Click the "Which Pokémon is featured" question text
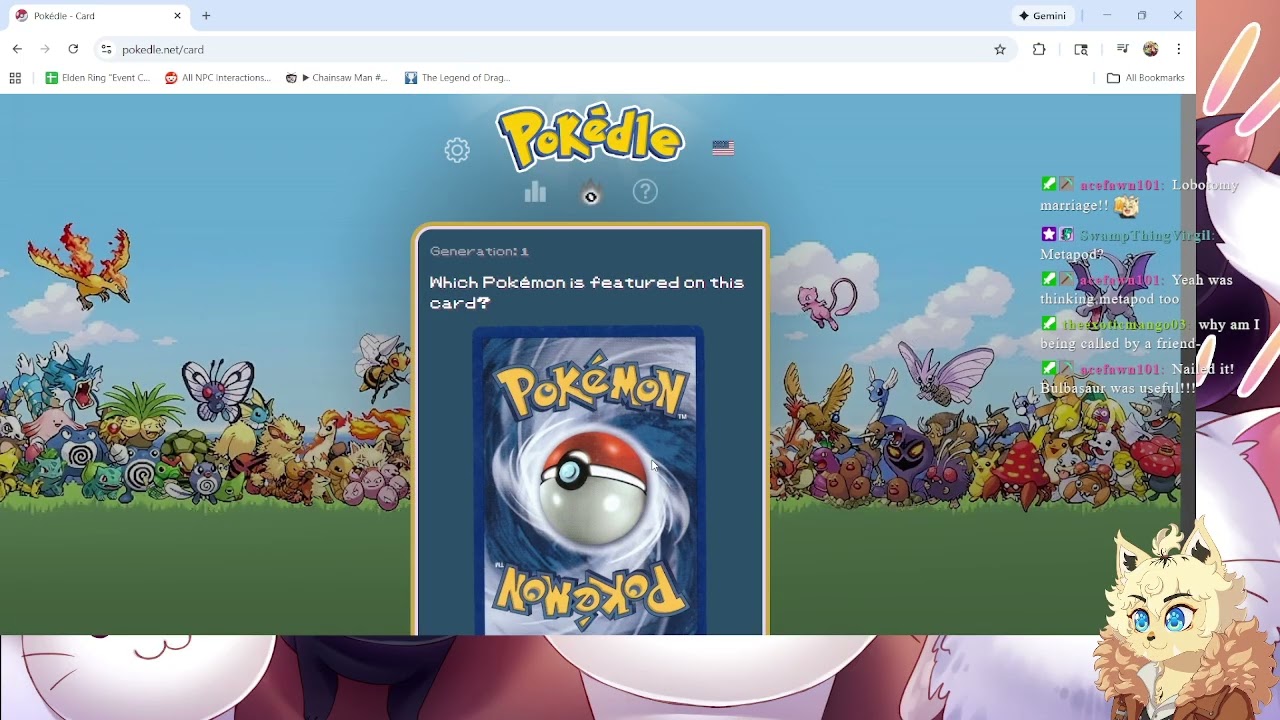Image resolution: width=1280 pixels, height=720 pixels. tap(587, 293)
